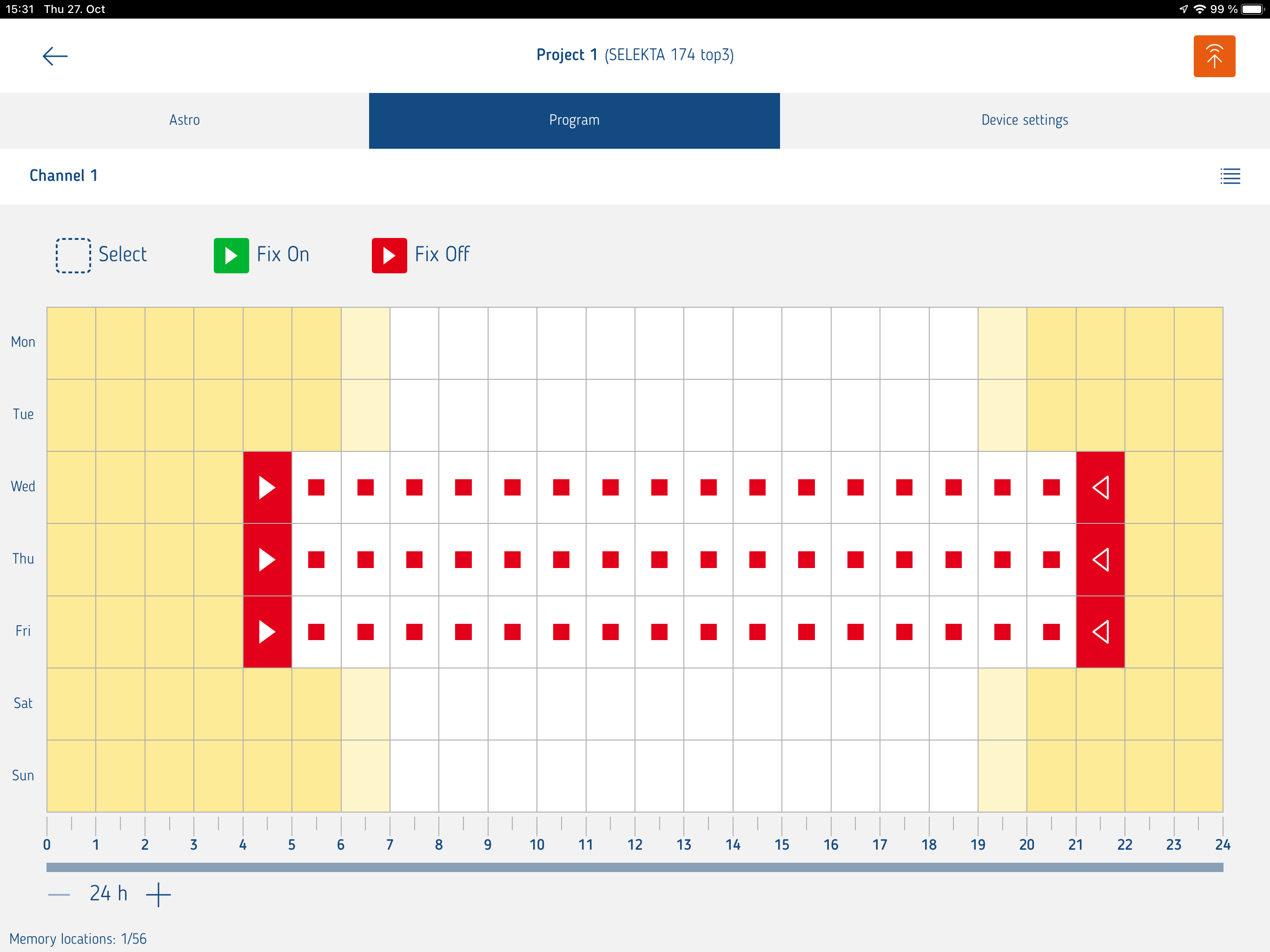Select the Program tab
Screen dimensions: 1270x952
pos(574,120)
